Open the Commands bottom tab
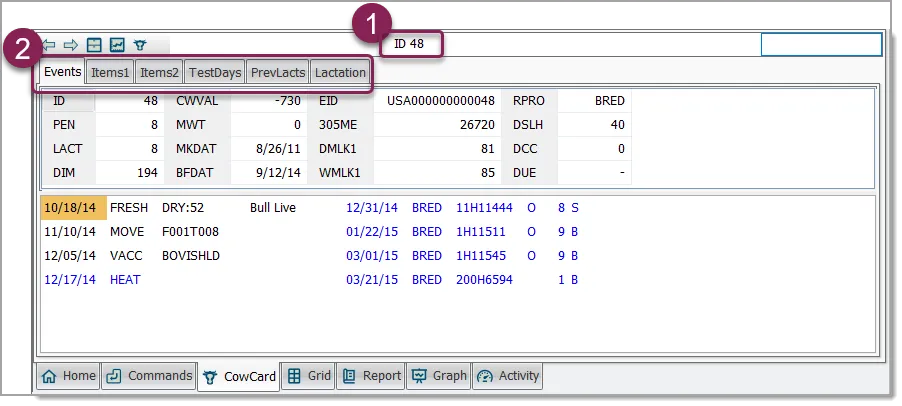Image resolution: width=902 pixels, height=406 pixels. click(149, 376)
